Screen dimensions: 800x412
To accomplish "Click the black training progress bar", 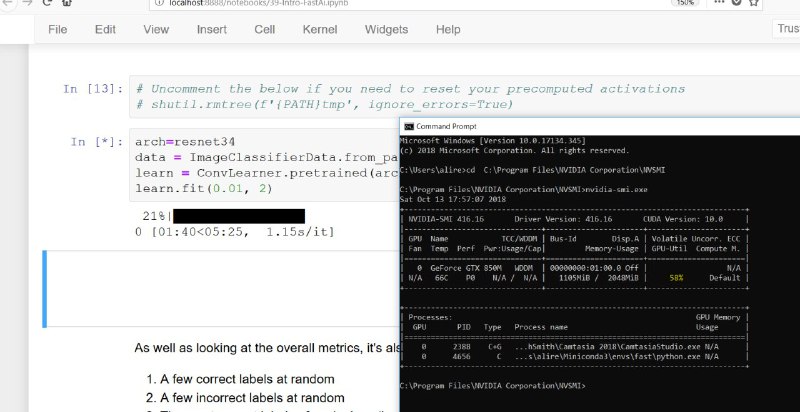I will click(x=239, y=216).
